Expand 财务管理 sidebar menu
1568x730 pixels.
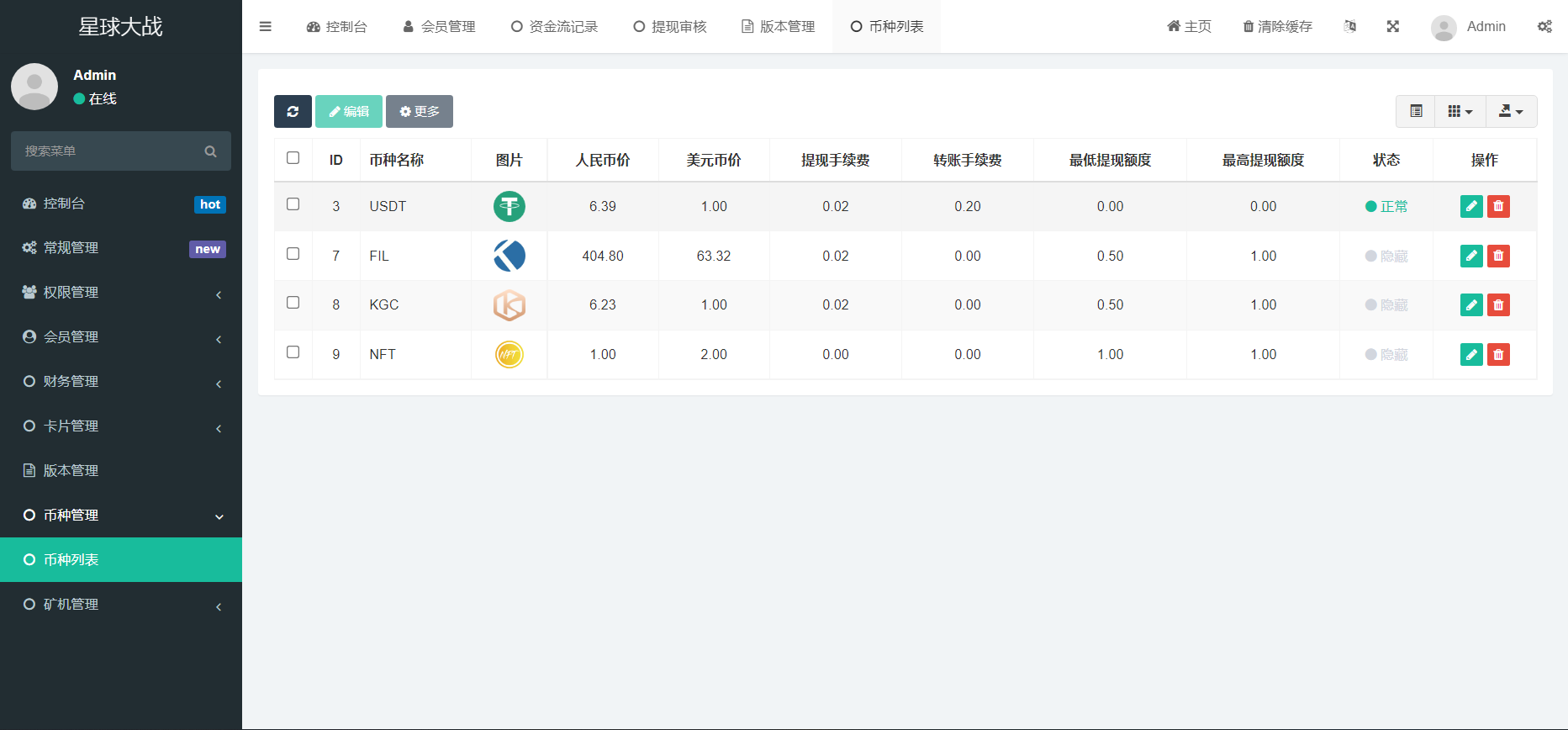[x=121, y=382]
